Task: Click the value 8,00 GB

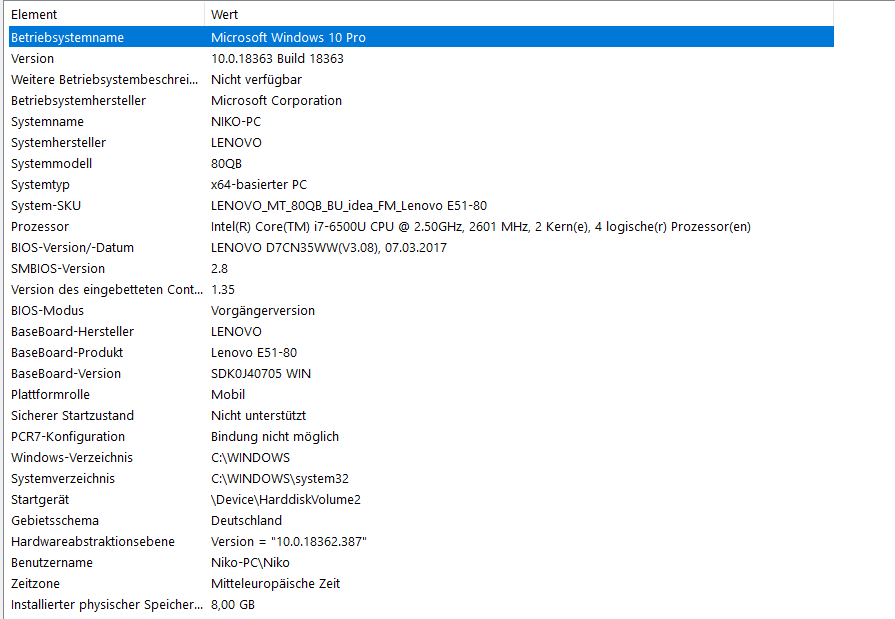Action: (233, 605)
